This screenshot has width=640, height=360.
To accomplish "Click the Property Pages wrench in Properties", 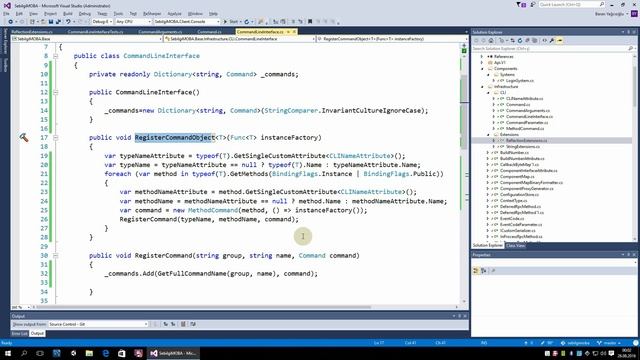I will click(x=493, y=271).
